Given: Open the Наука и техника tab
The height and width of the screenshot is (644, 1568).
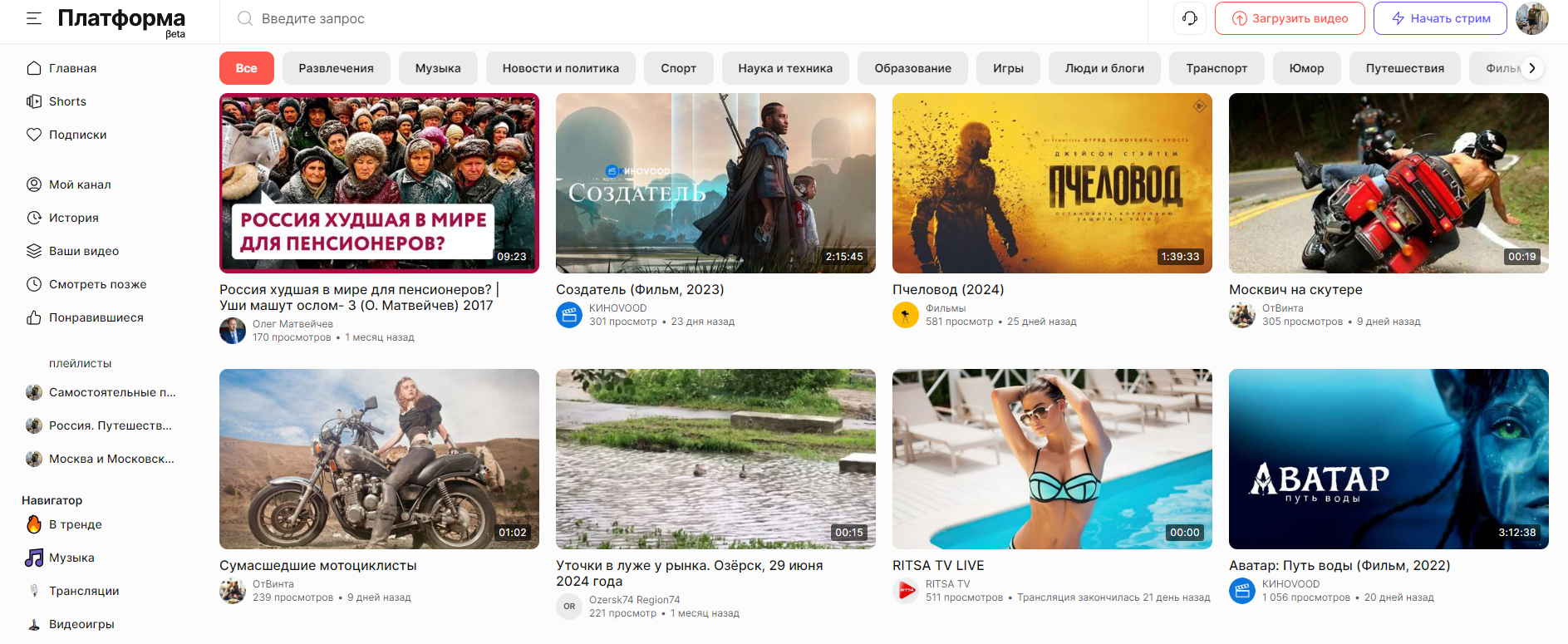Looking at the screenshot, I should pyautogui.click(x=785, y=68).
